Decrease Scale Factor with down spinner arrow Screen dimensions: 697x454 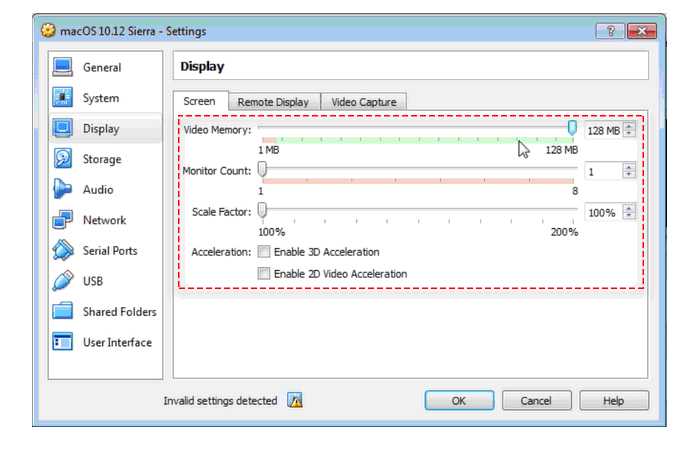click(629, 215)
